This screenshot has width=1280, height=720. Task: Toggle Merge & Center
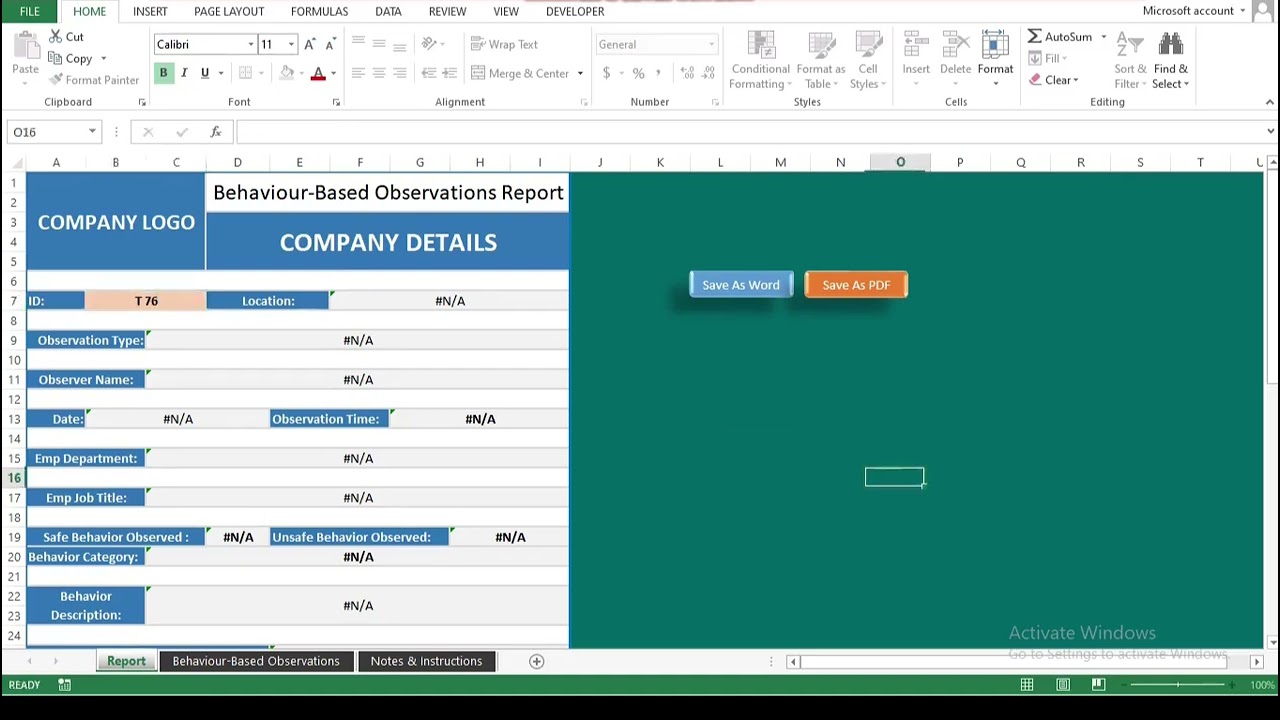[x=520, y=73]
